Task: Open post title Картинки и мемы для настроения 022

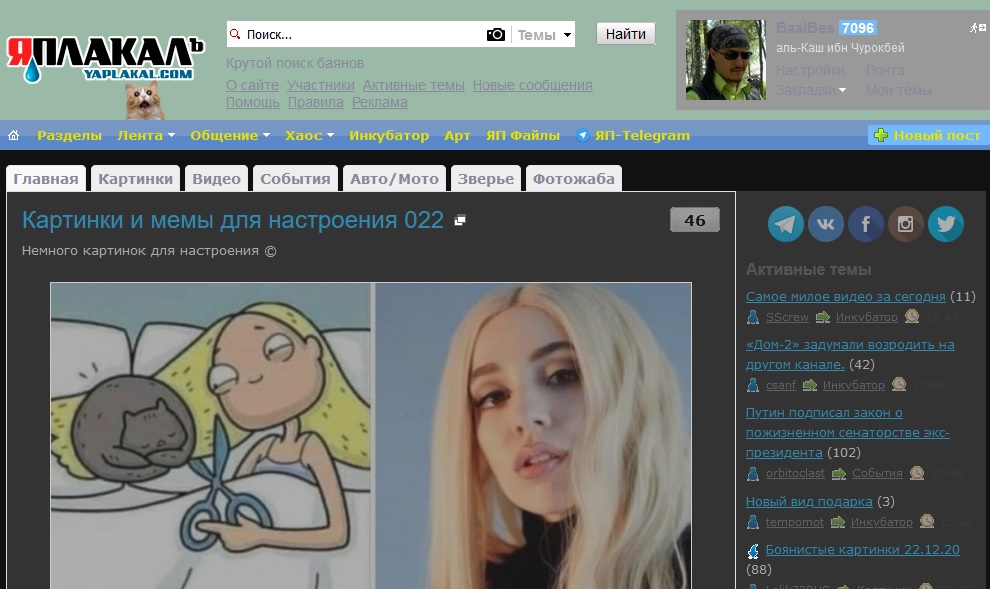Action: pos(232,220)
